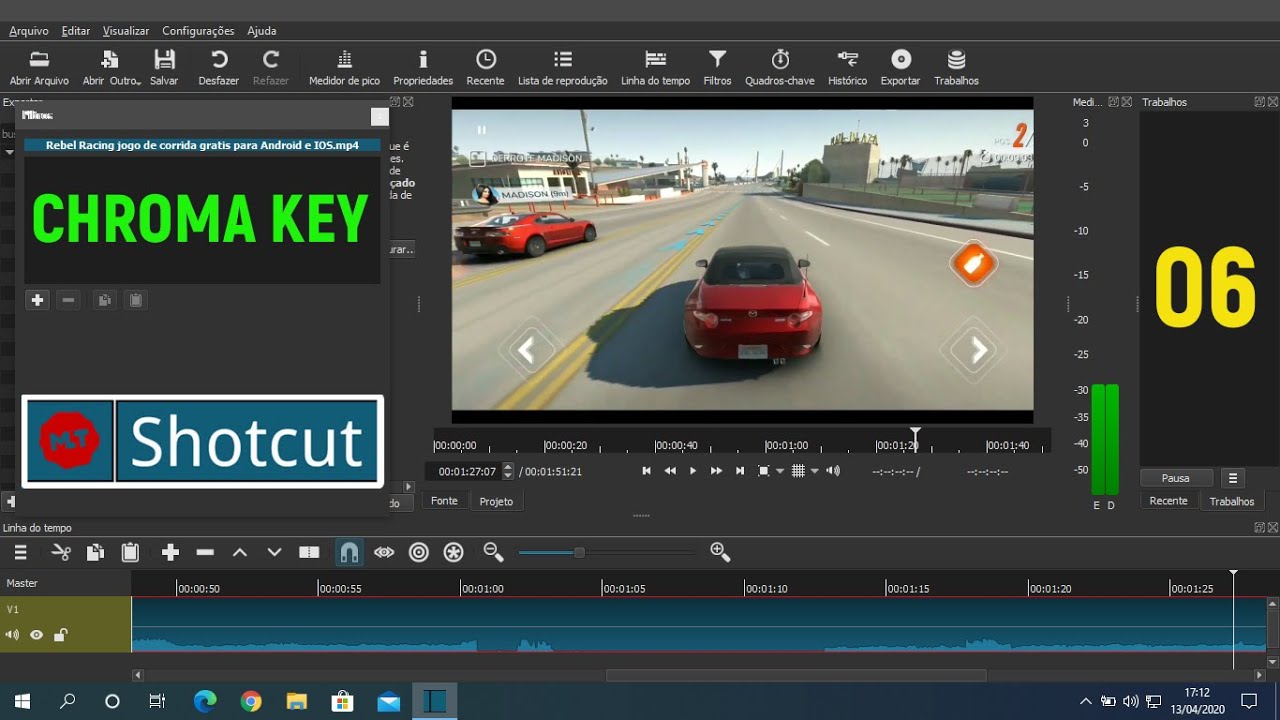The image size is (1280, 720).
Task: Open the Visualizar menu
Action: tap(126, 31)
